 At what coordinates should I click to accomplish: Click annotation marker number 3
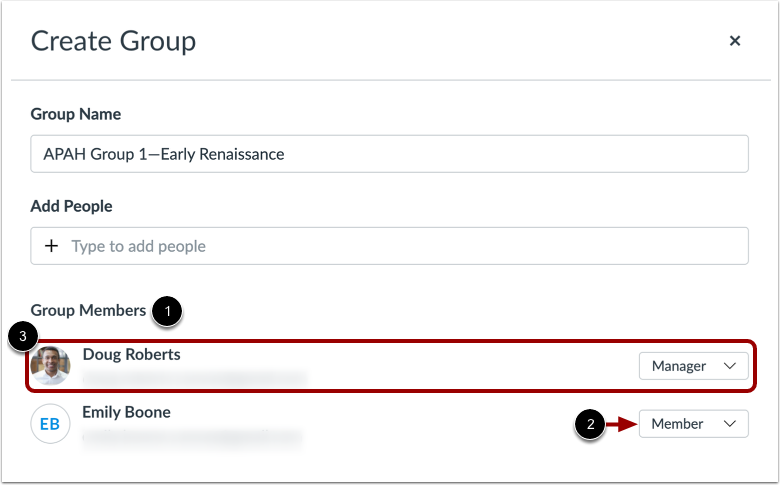coord(23,336)
